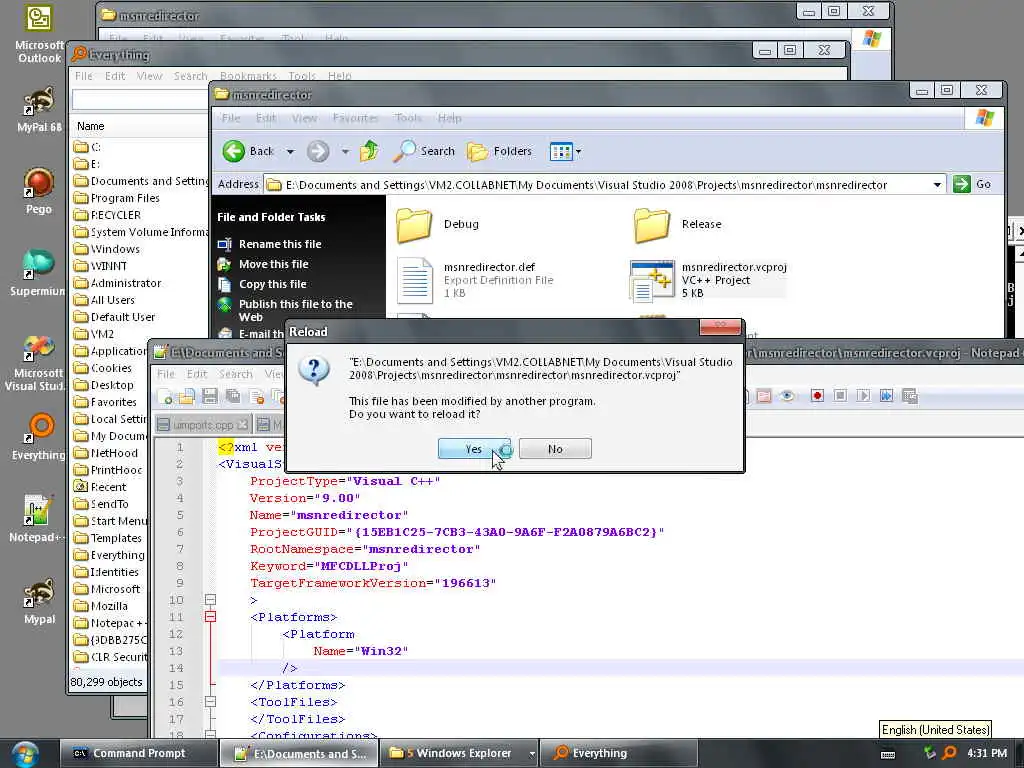Open Notepad++ desktop shortcut
This screenshot has height=768, width=1024.
37,519
